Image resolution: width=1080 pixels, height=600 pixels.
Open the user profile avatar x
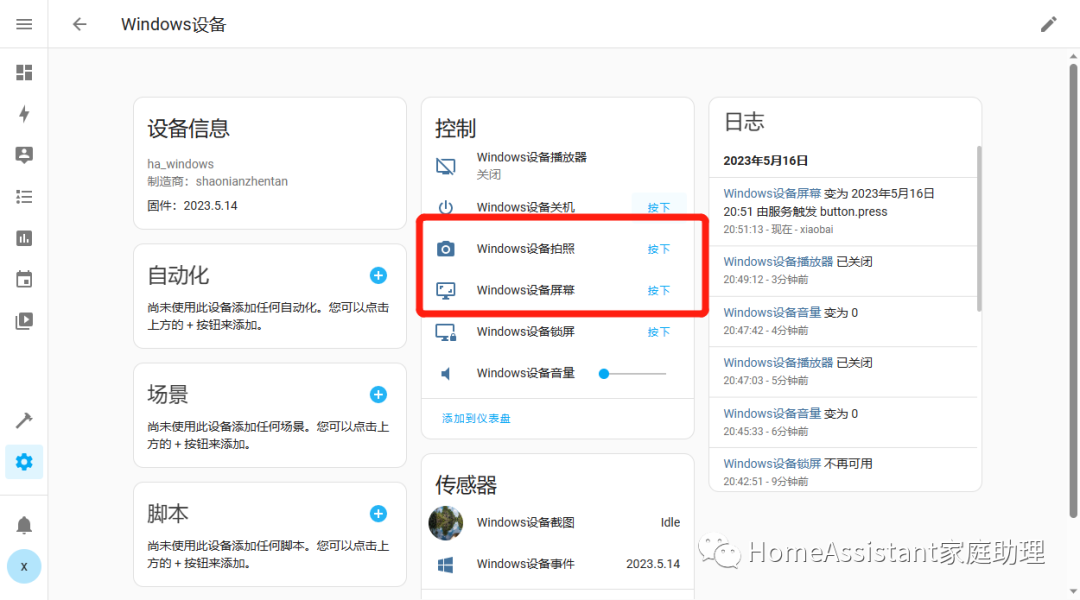pos(24,566)
